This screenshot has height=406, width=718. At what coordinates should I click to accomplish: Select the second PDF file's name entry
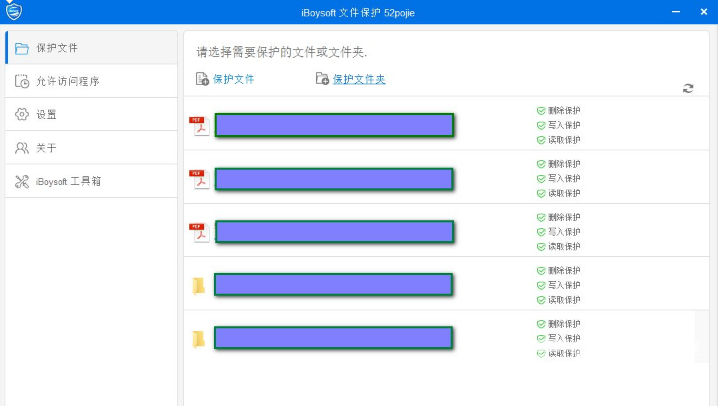(334, 179)
